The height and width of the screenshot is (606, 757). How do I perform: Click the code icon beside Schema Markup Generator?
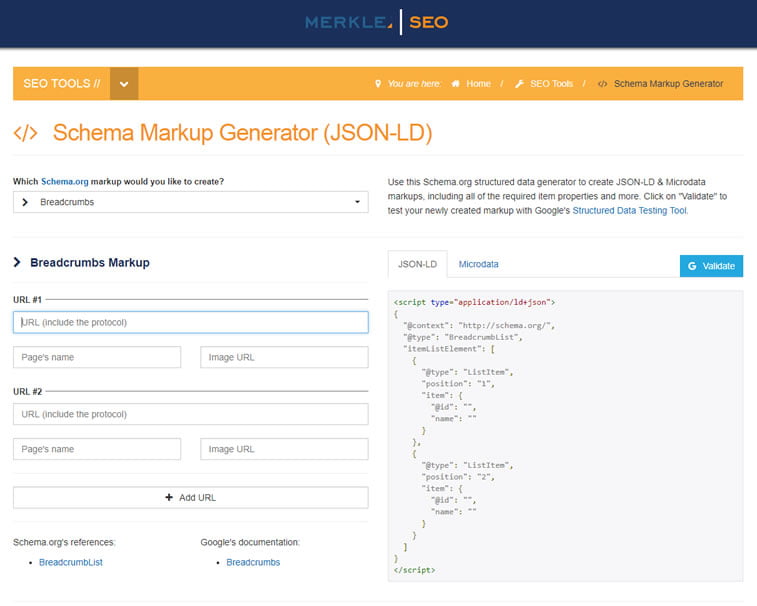(603, 84)
